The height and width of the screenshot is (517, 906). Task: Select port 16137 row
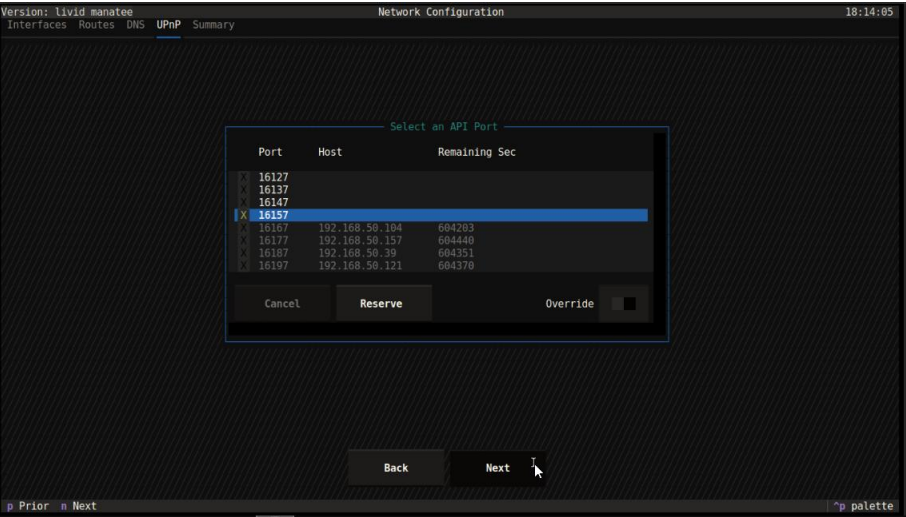point(441,190)
